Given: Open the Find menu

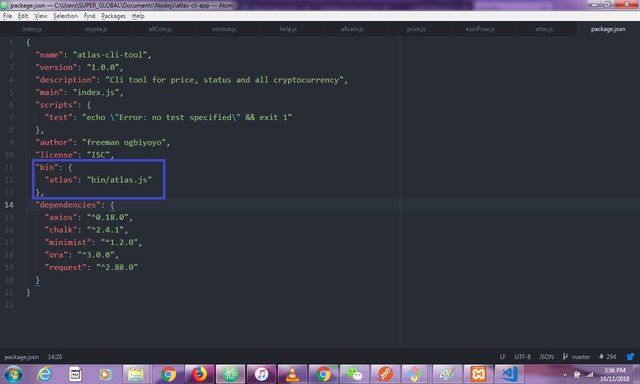Looking at the screenshot, I should [89, 16].
